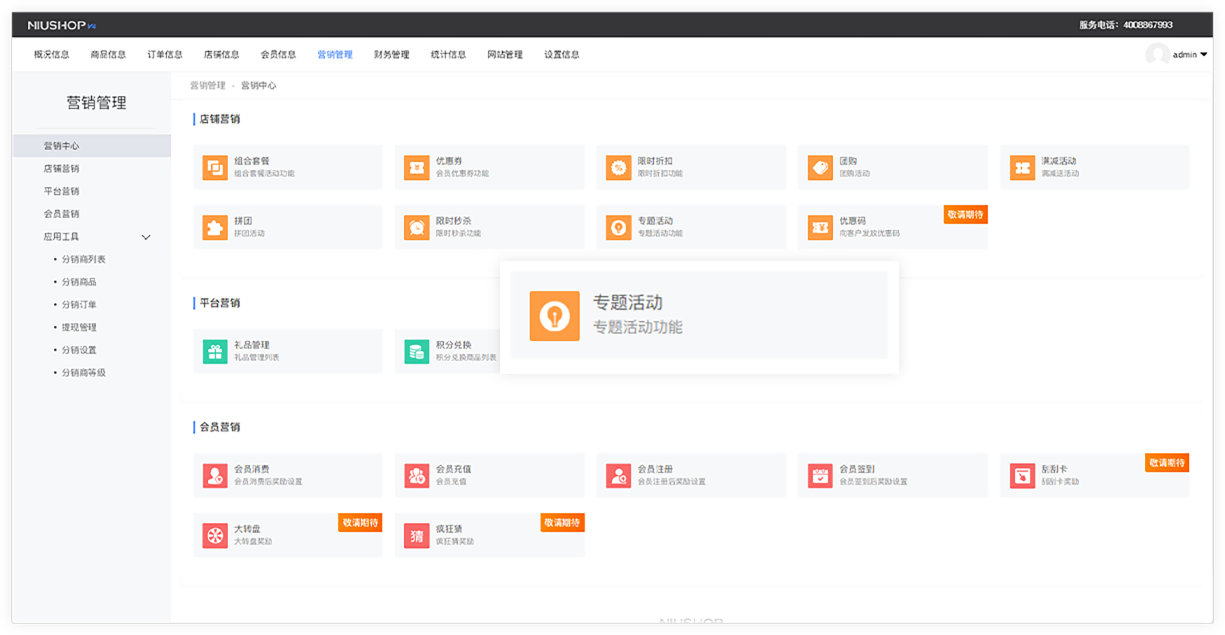
Task: Open 分销设置 in the sidebar
Action: coord(79,350)
